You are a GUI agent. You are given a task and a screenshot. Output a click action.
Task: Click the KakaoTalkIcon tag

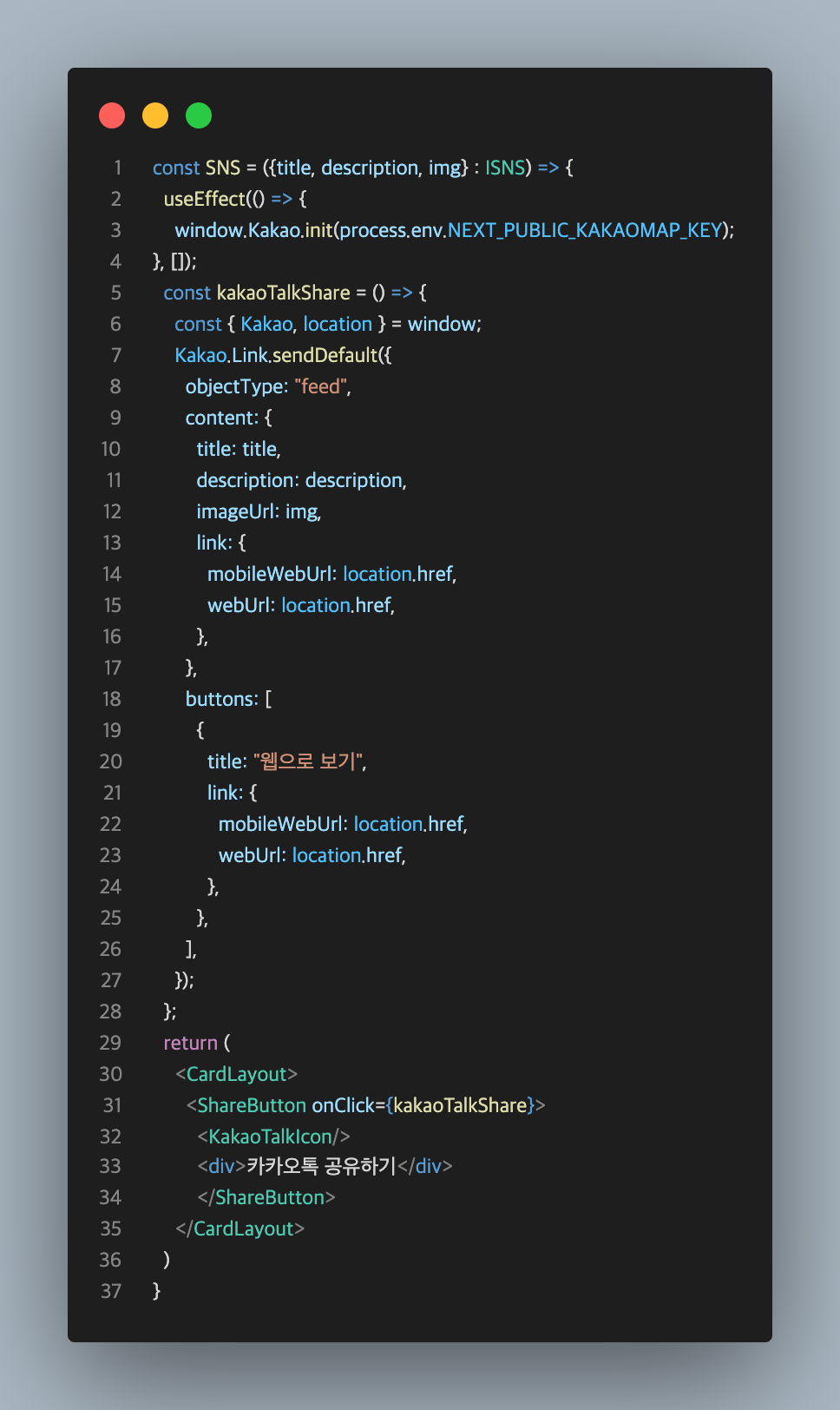[273, 1137]
